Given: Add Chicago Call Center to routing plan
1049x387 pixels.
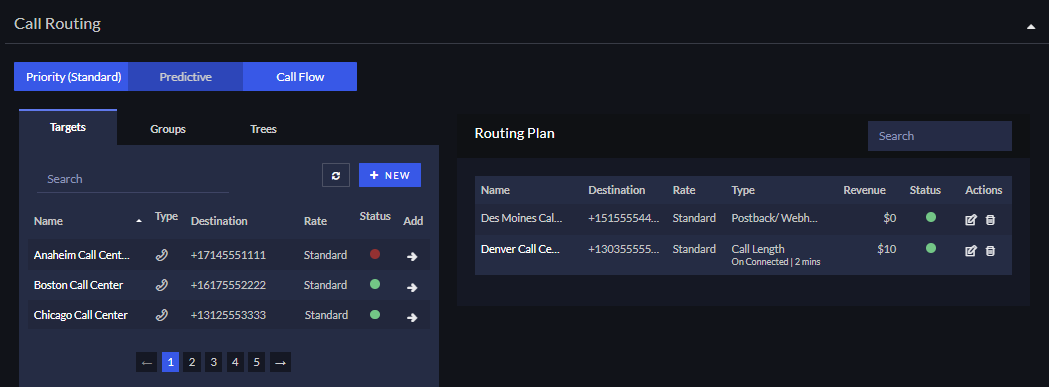Looking at the screenshot, I should pos(412,317).
